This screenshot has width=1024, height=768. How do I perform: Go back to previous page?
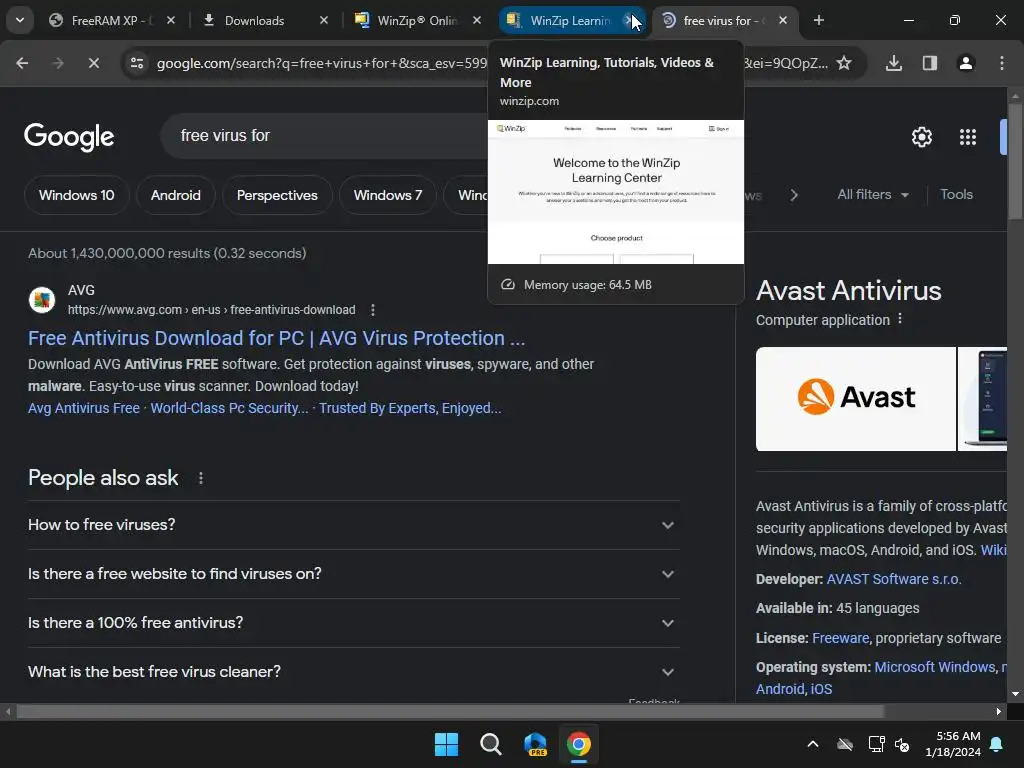coord(22,63)
